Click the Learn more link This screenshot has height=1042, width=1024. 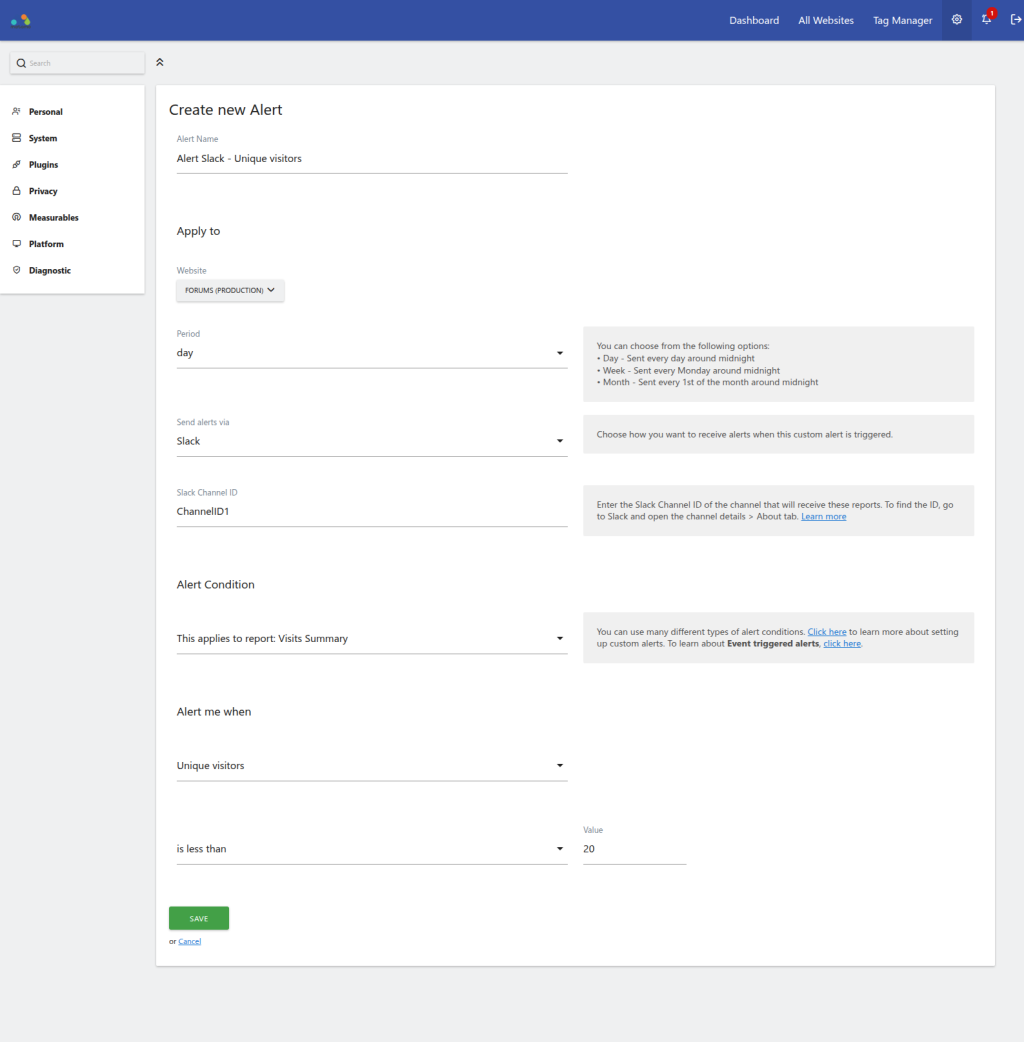click(x=823, y=516)
